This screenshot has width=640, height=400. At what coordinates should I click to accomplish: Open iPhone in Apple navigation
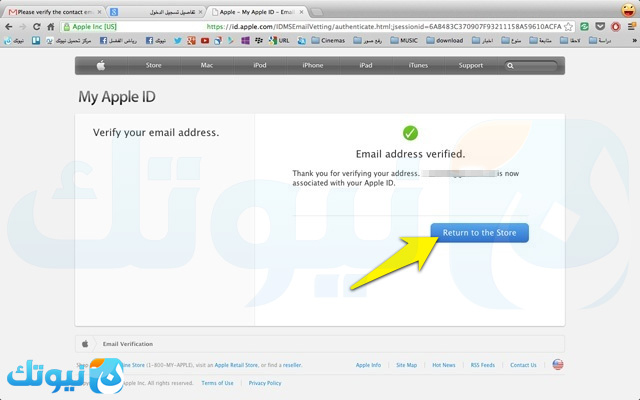click(313, 65)
